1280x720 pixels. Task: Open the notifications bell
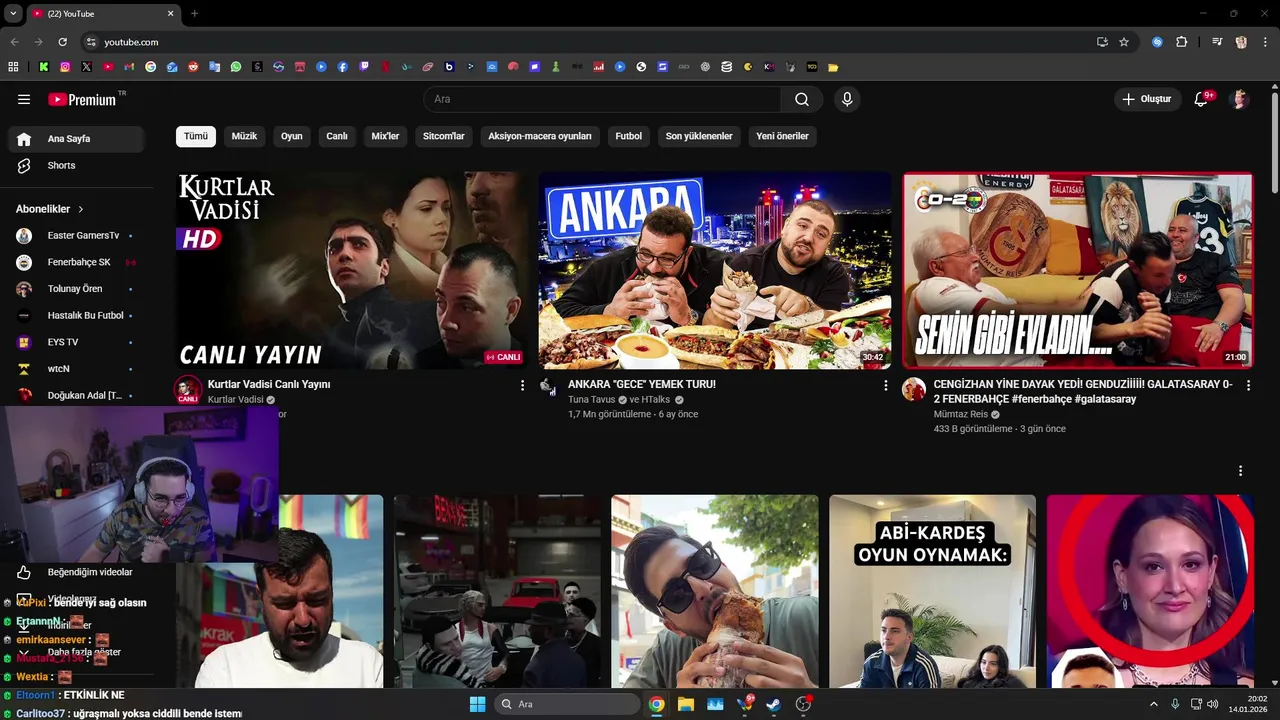click(x=1202, y=99)
